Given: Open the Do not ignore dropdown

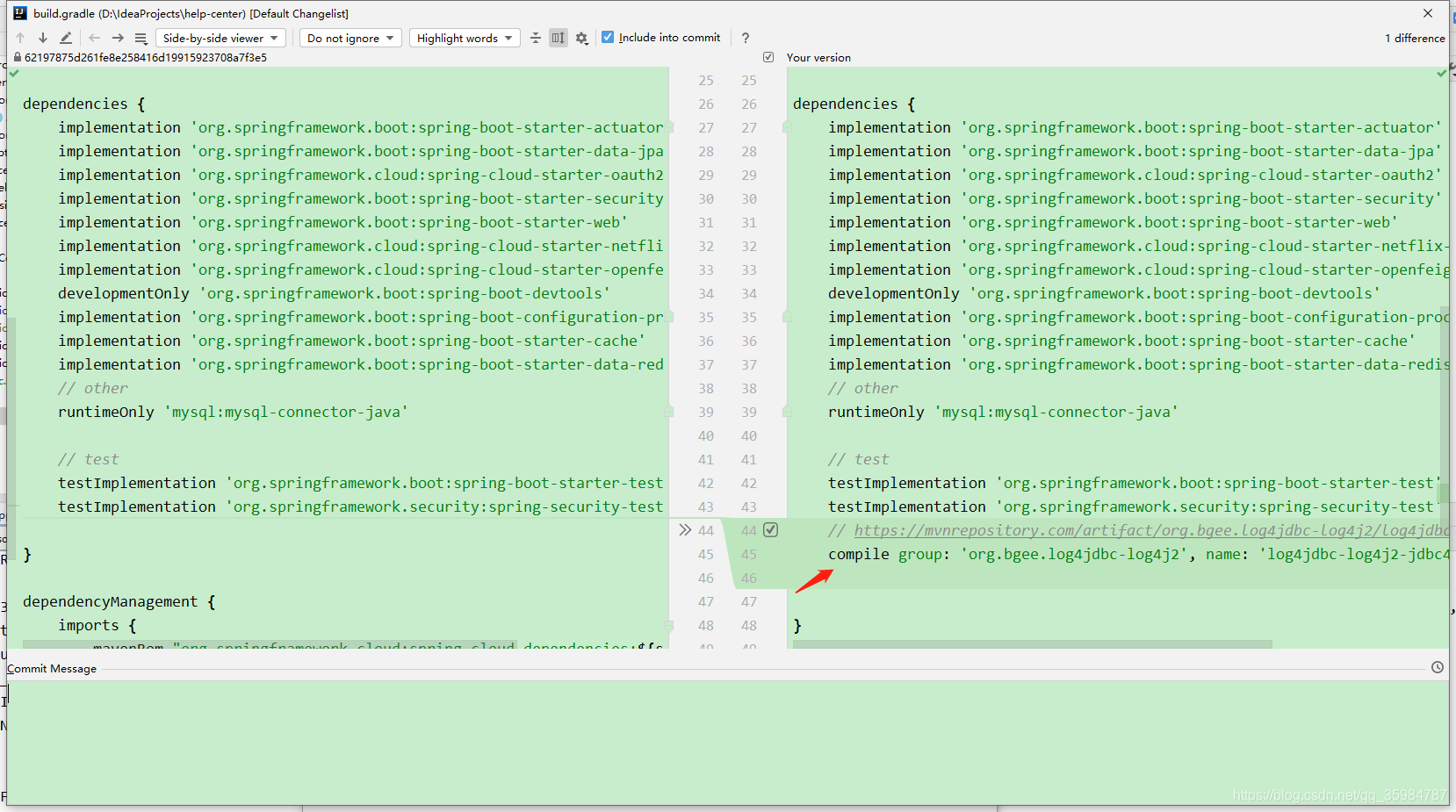Looking at the screenshot, I should click(350, 38).
